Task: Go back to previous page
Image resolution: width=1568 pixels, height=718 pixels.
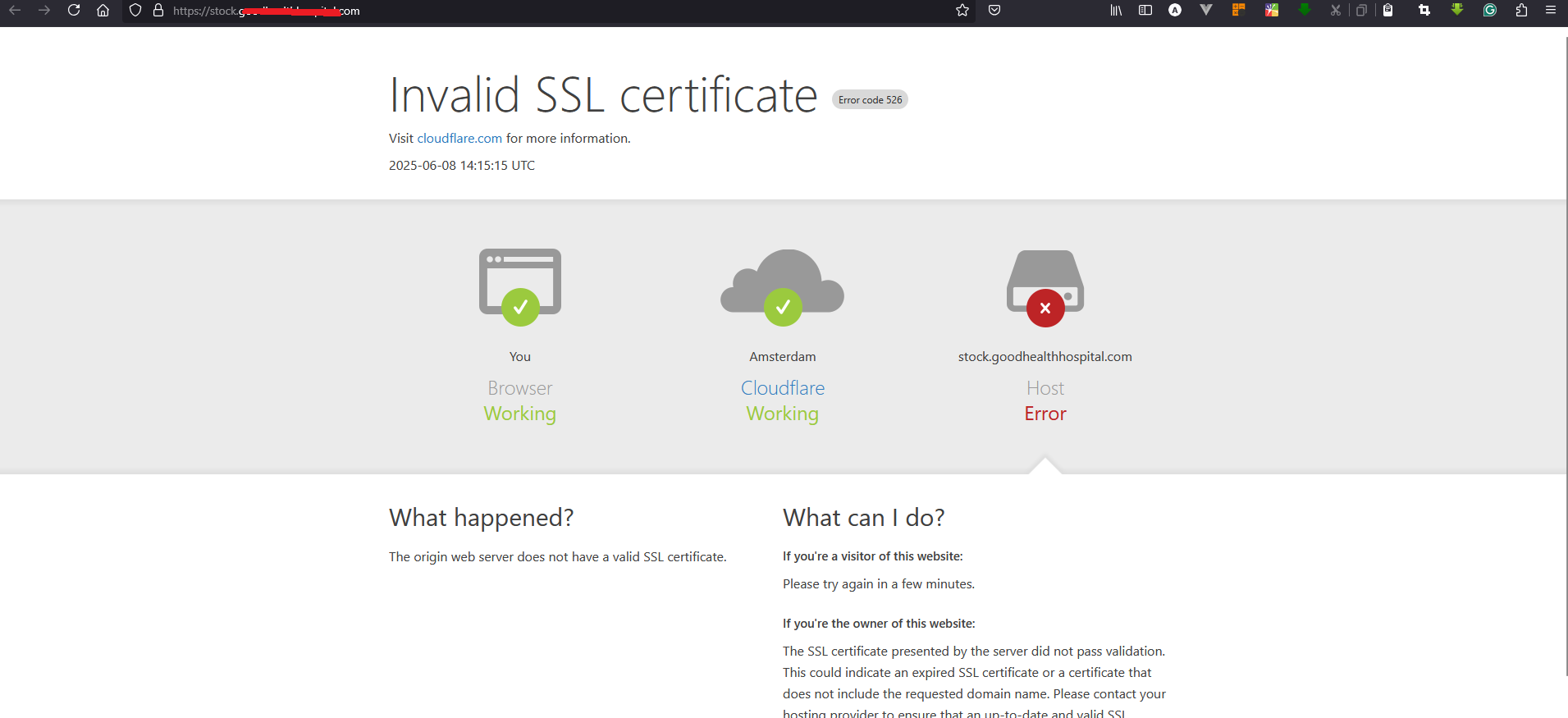Action: (15, 11)
